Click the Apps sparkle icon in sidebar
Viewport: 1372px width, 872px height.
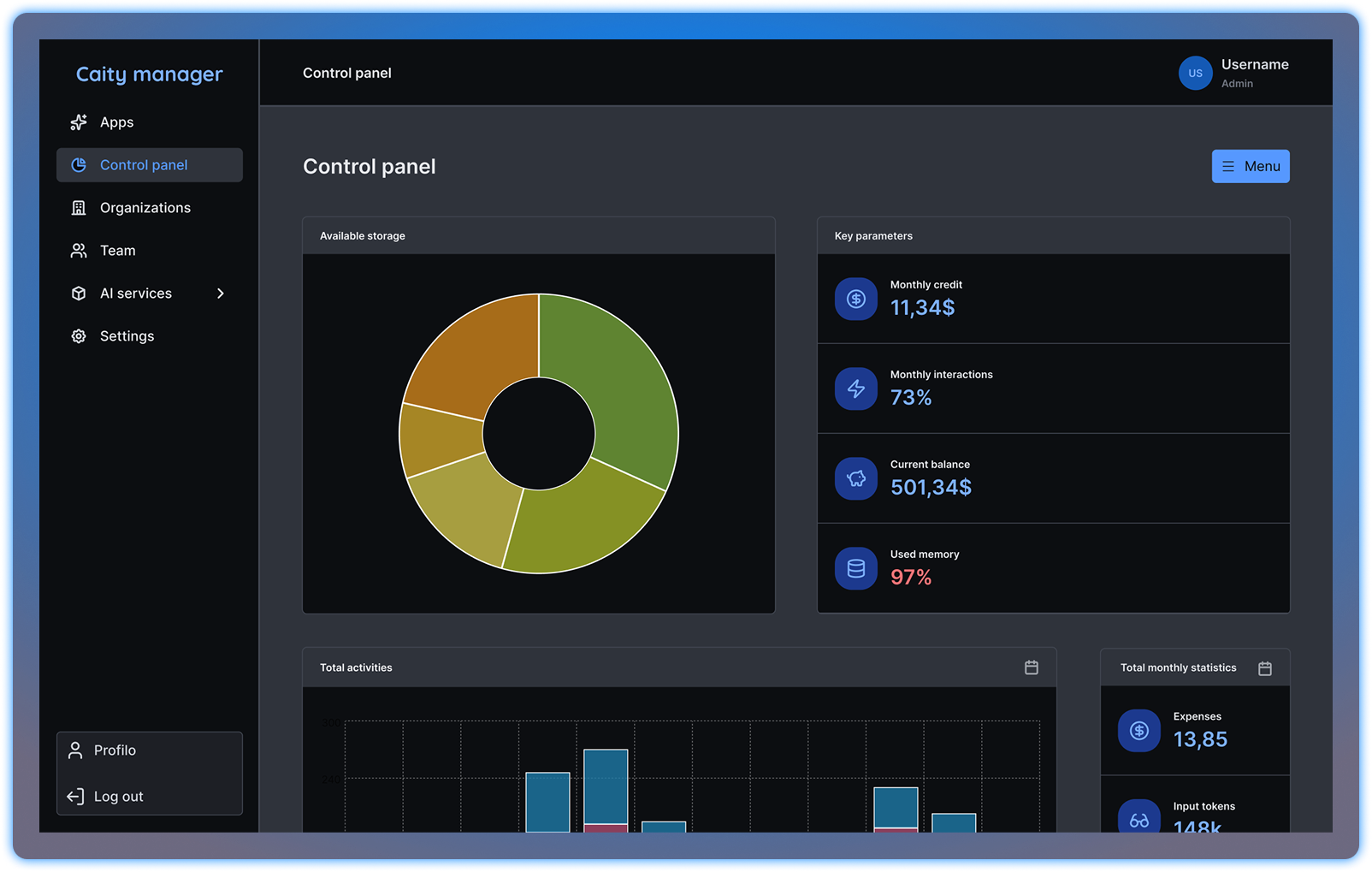[x=79, y=122]
